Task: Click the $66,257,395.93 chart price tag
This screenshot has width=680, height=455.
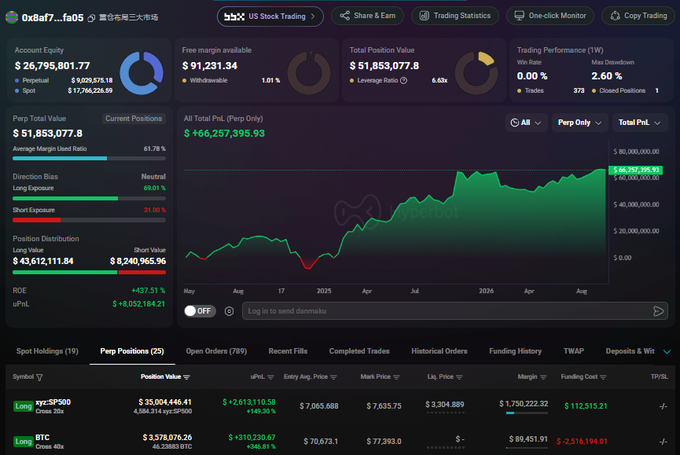Action: pos(635,170)
